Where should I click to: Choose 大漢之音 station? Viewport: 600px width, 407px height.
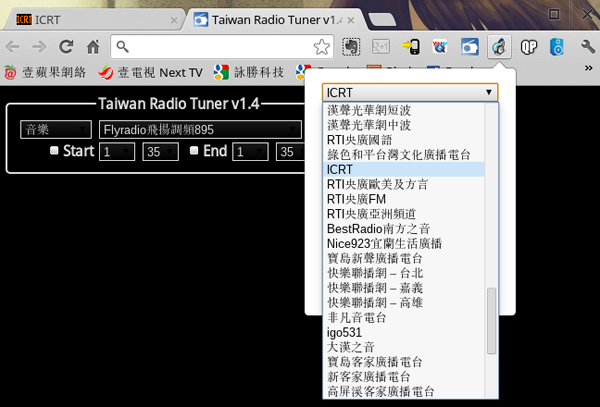pos(404,347)
